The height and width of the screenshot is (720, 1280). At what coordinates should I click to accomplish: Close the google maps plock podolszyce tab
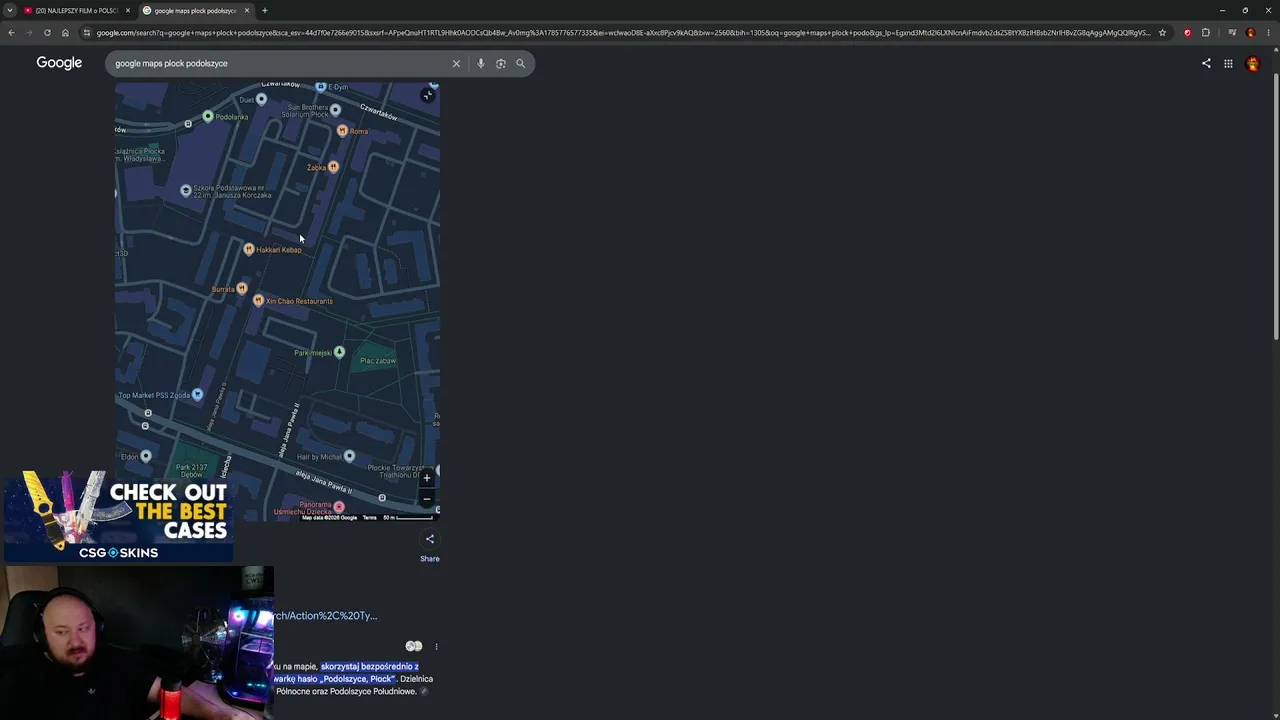247,10
